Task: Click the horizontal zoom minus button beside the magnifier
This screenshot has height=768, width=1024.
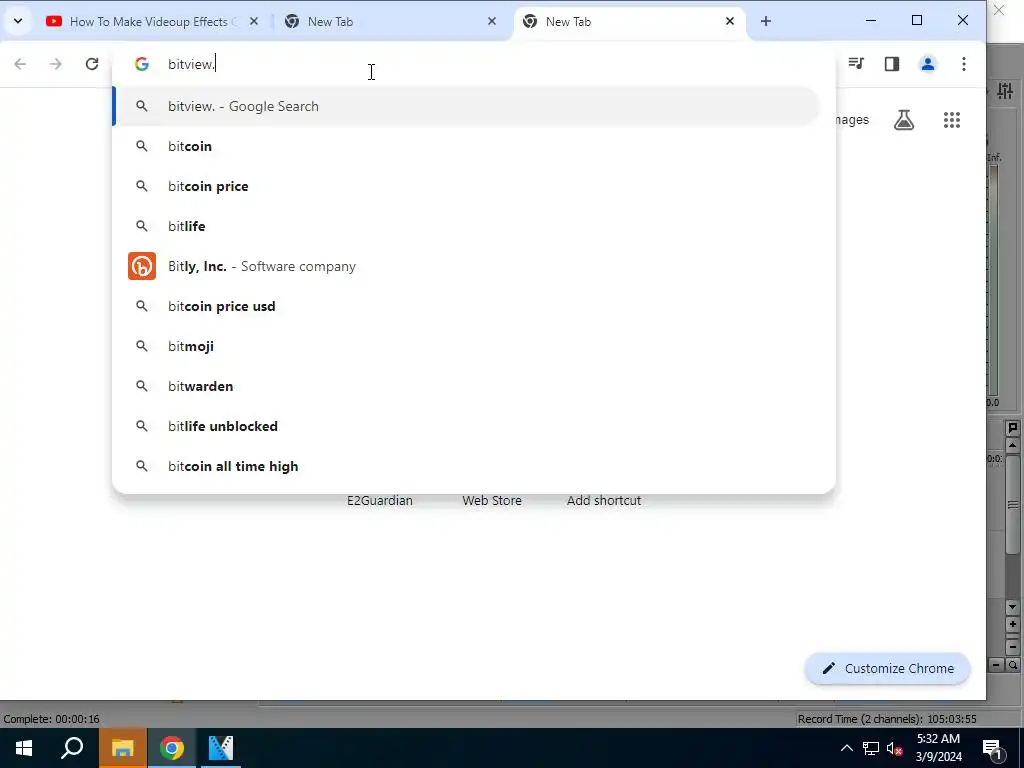Action: pyautogui.click(x=996, y=665)
